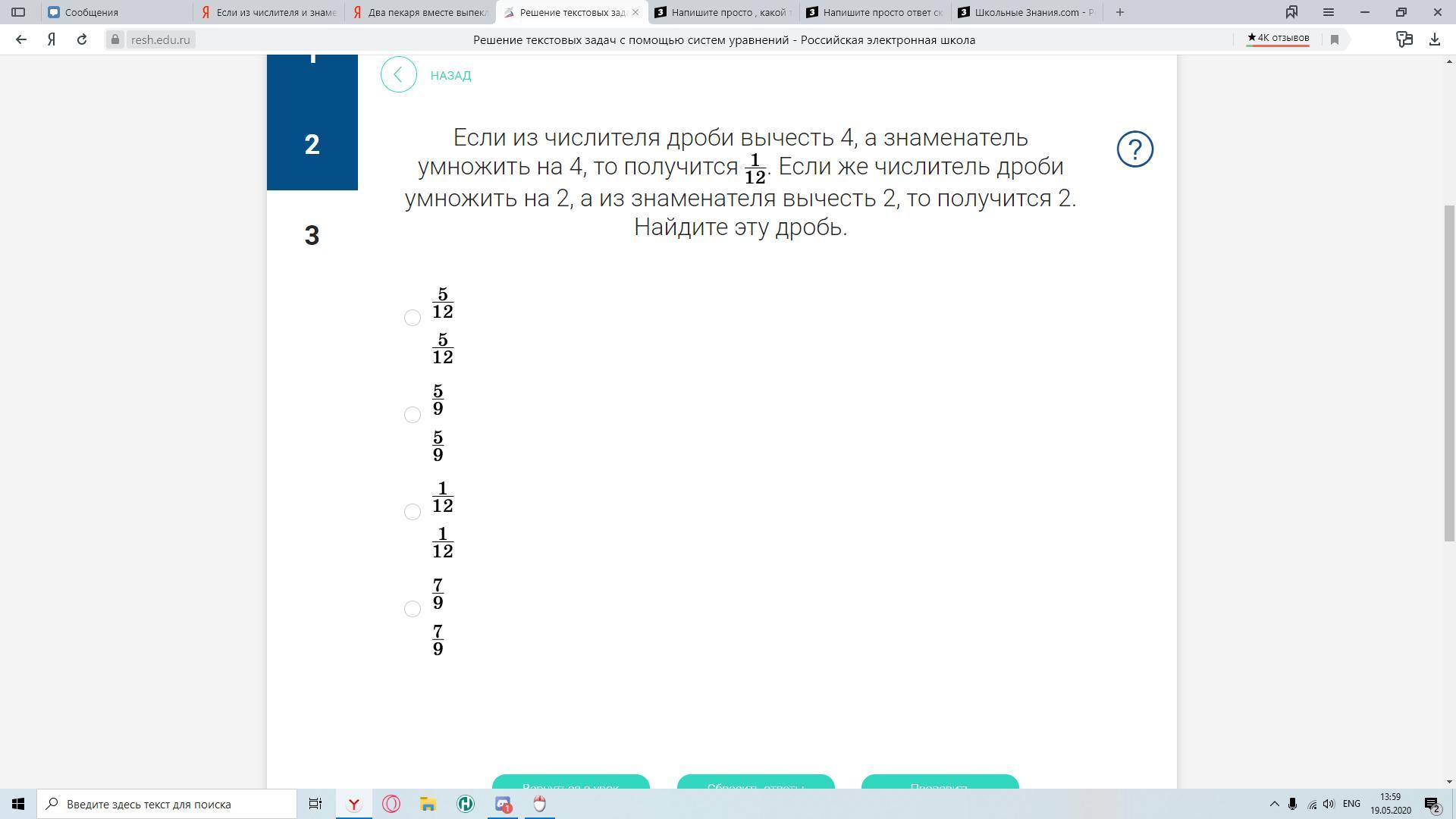This screenshot has width=1456, height=819.
Task: Go to question 3
Action: click(312, 236)
